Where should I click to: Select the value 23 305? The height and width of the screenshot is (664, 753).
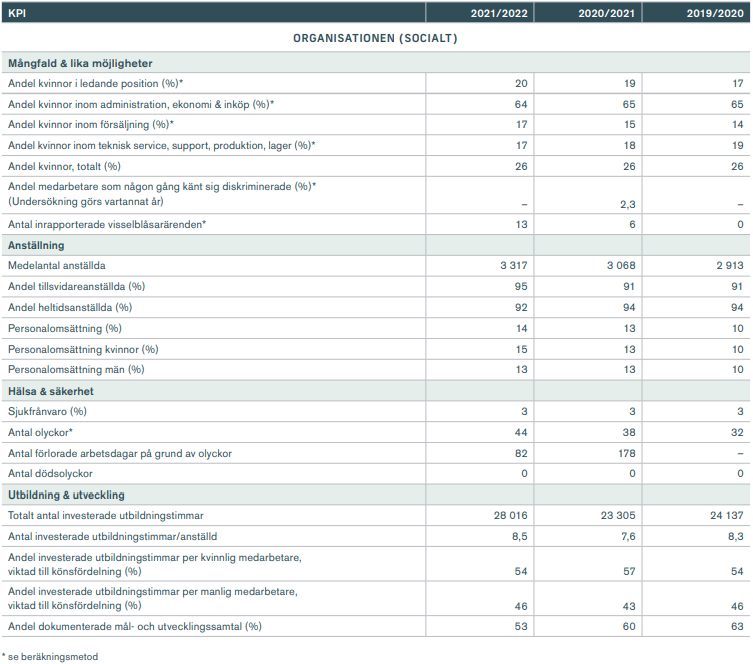point(618,516)
